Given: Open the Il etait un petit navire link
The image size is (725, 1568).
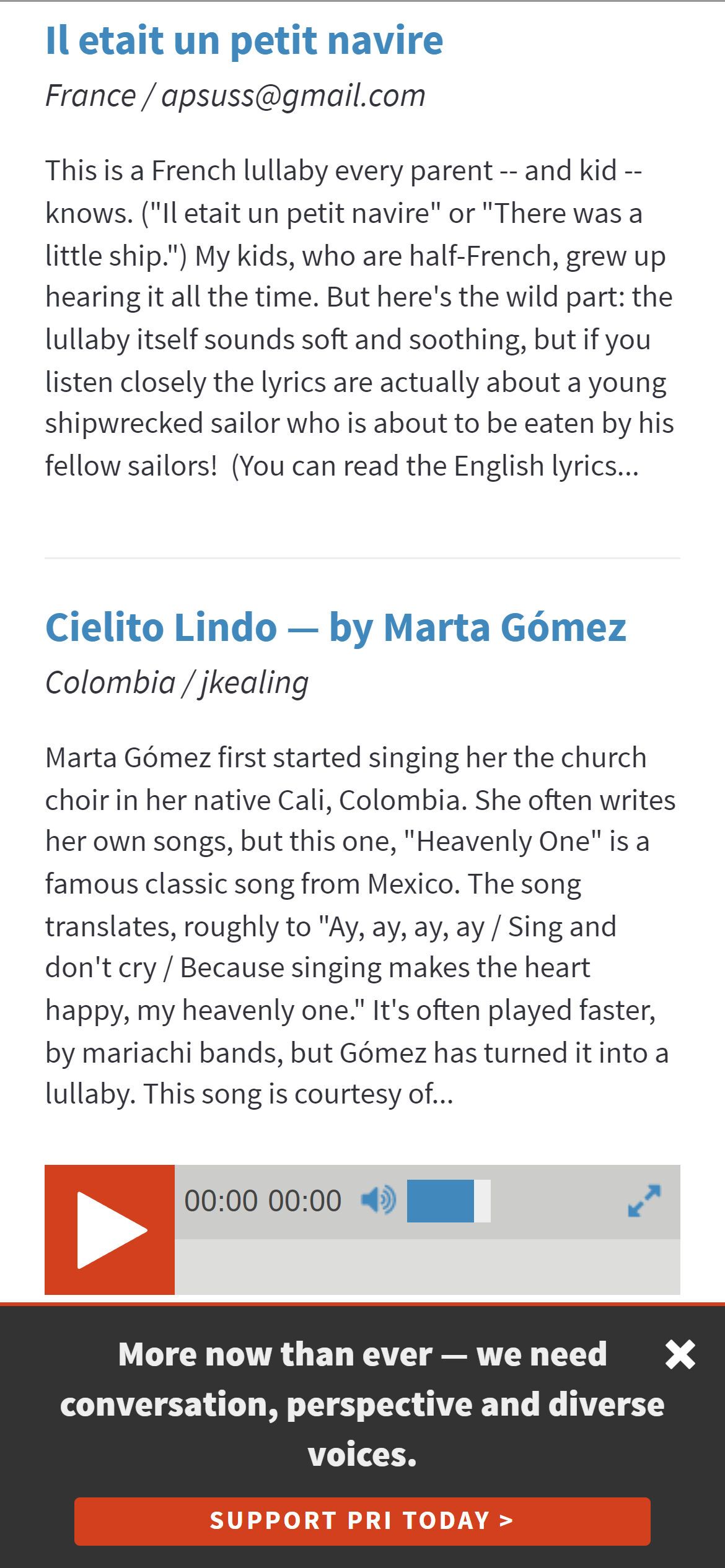Looking at the screenshot, I should (x=244, y=40).
